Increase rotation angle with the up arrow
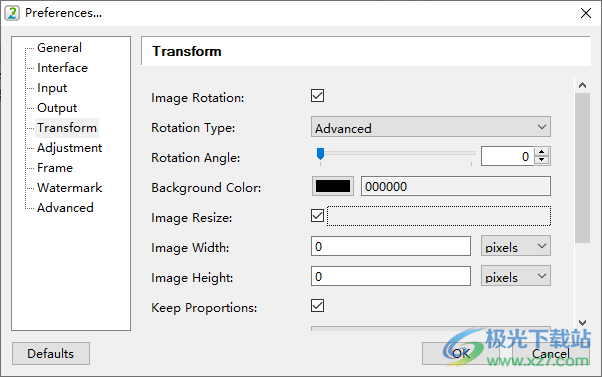 pos(541,152)
